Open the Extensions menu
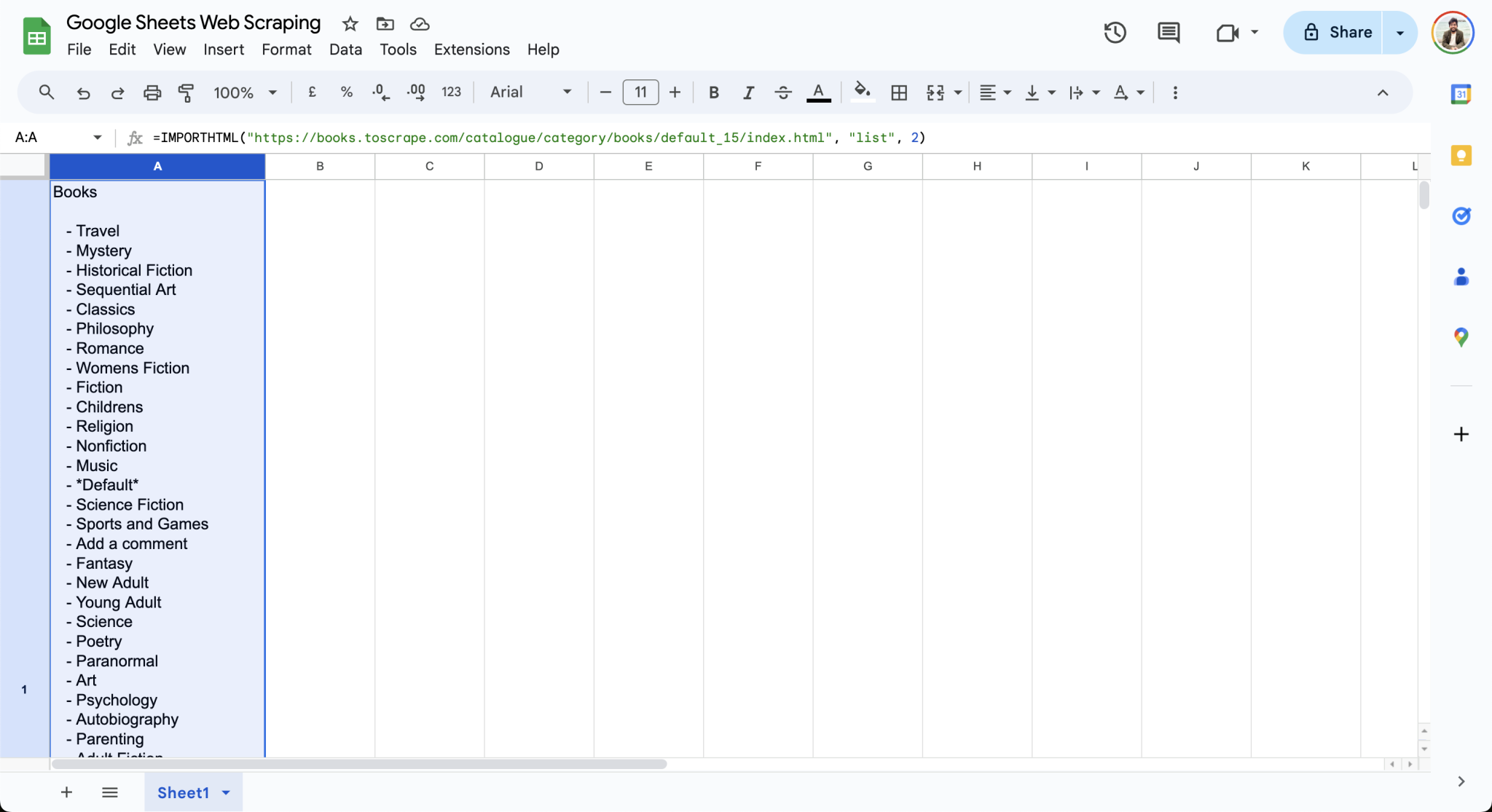 471,50
